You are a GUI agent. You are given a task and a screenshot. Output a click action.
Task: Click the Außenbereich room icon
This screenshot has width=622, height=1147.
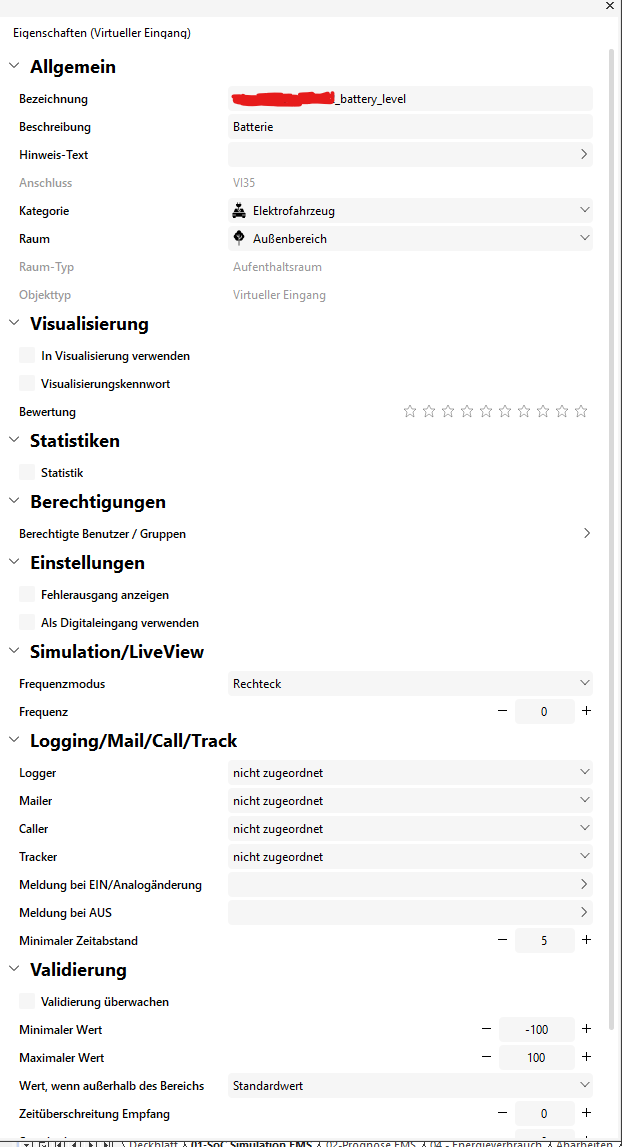click(x=239, y=238)
